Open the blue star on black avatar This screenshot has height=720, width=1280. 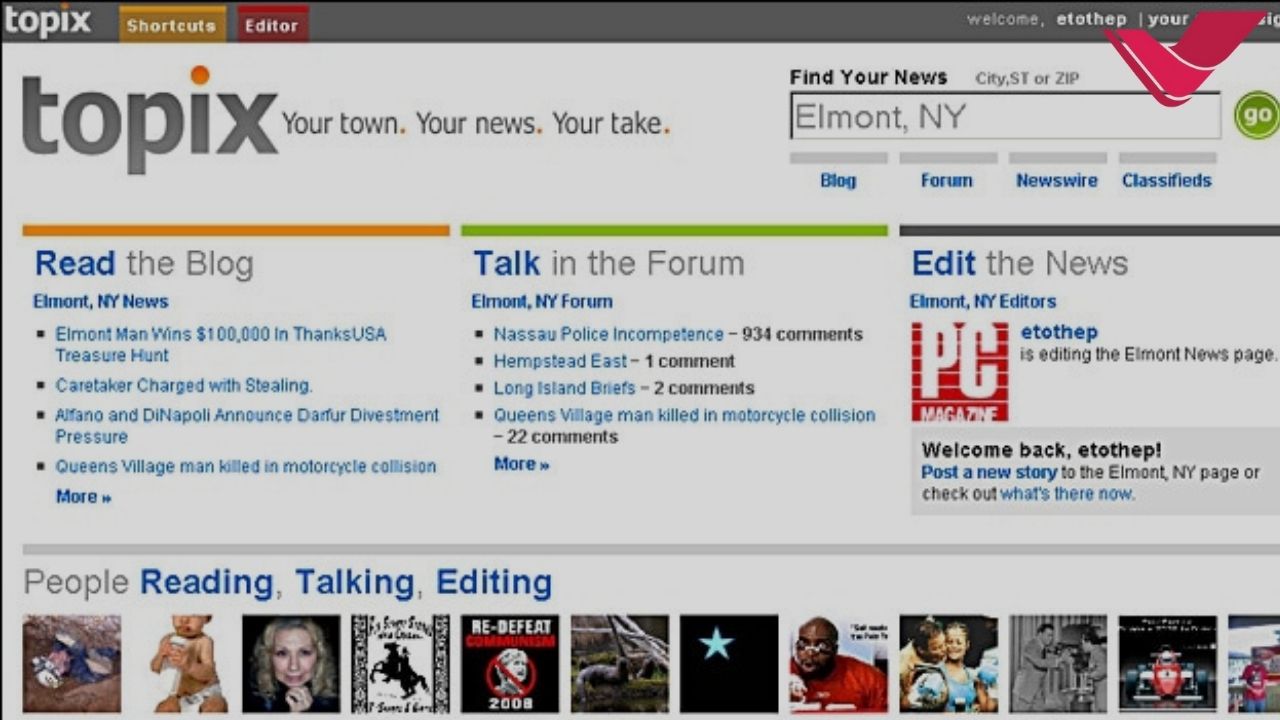pyautogui.click(x=729, y=664)
